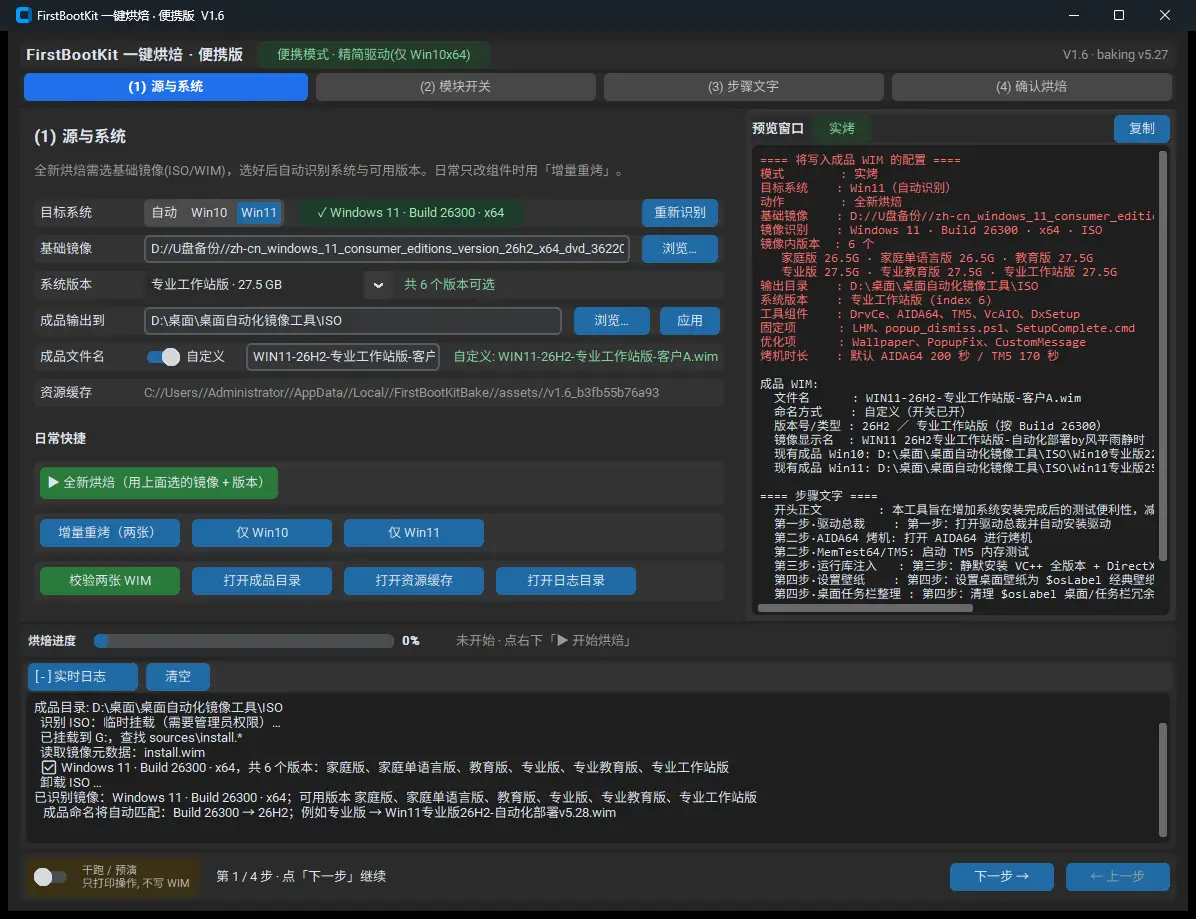
Task: Choose Win11 as the target system
Action: point(259,212)
